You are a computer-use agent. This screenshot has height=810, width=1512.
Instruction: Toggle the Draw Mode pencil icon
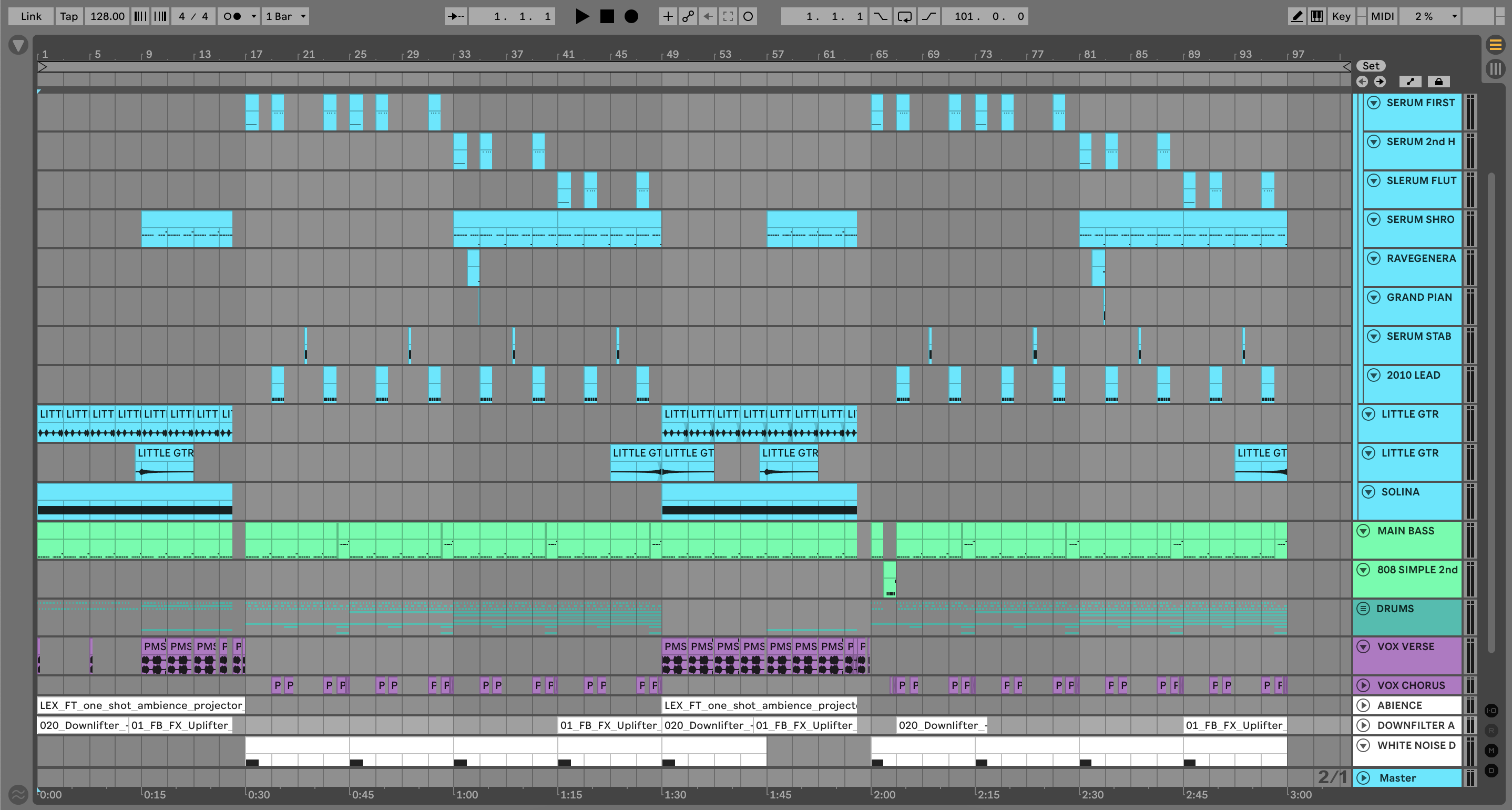click(1296, 16)
